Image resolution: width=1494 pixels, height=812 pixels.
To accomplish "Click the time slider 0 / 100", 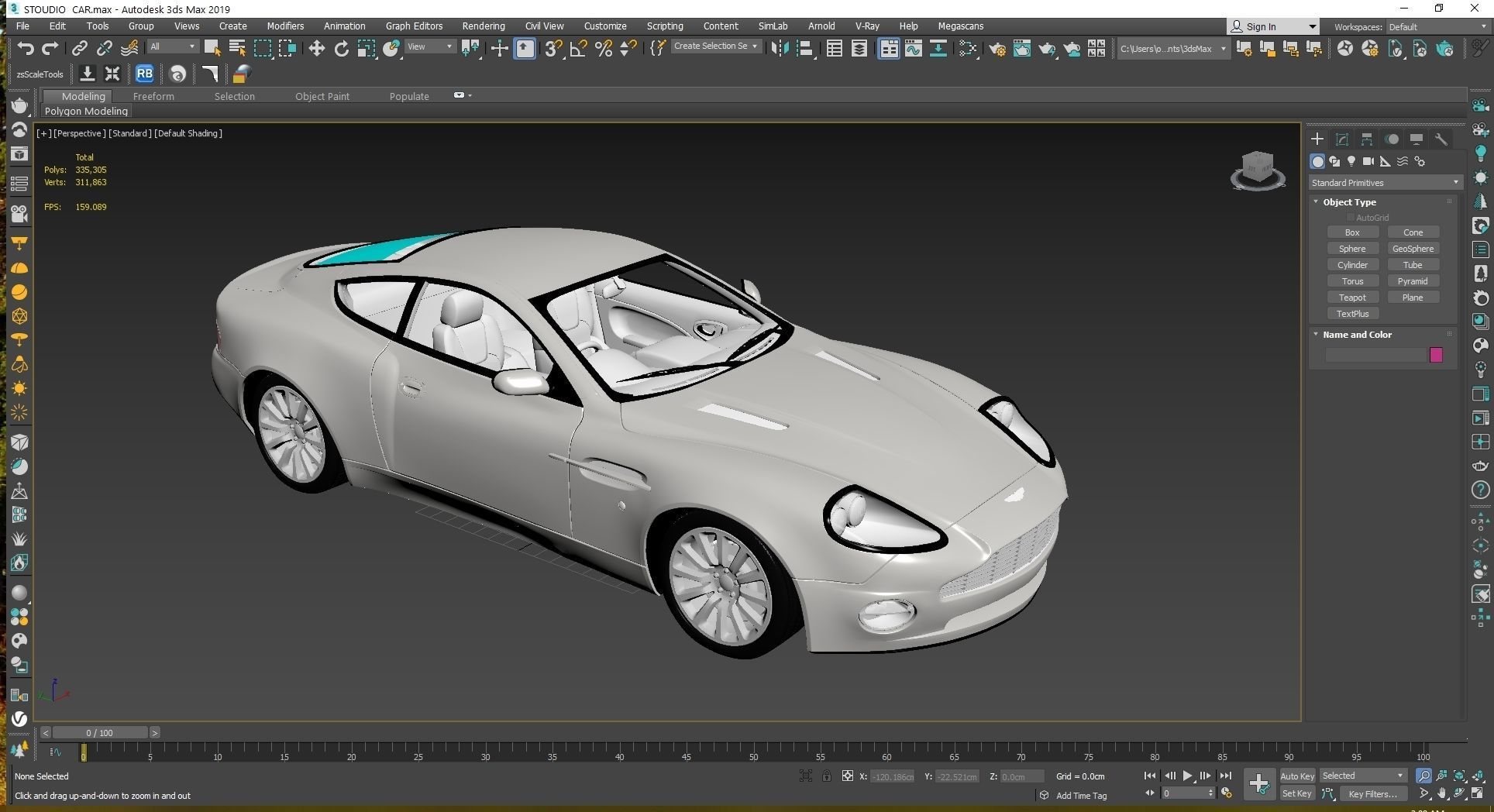I will point(100,732).
